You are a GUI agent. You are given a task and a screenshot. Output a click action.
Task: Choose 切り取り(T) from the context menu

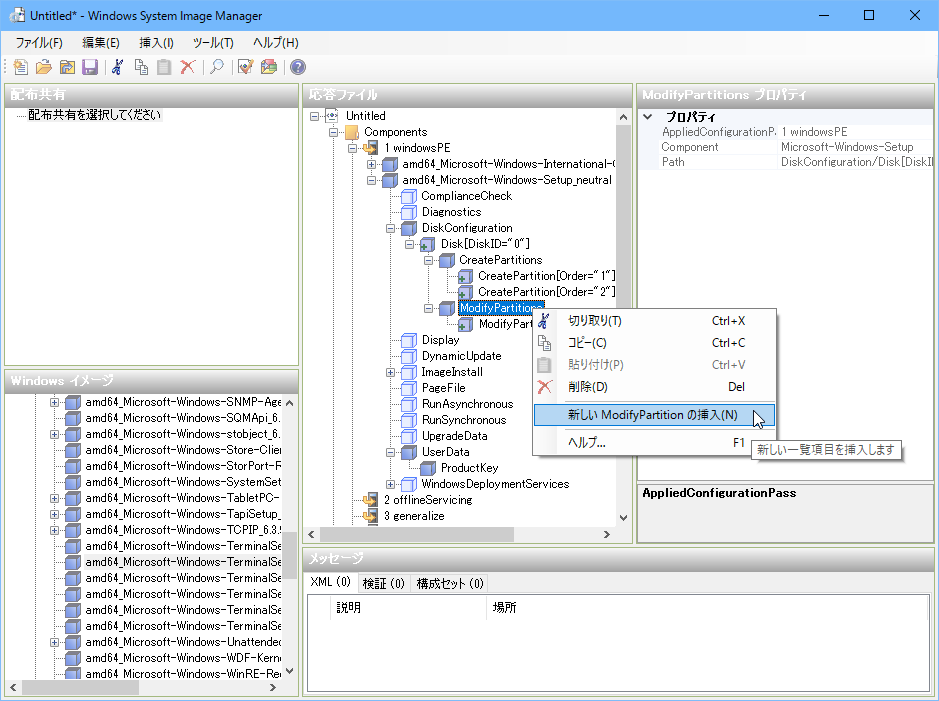654,321
